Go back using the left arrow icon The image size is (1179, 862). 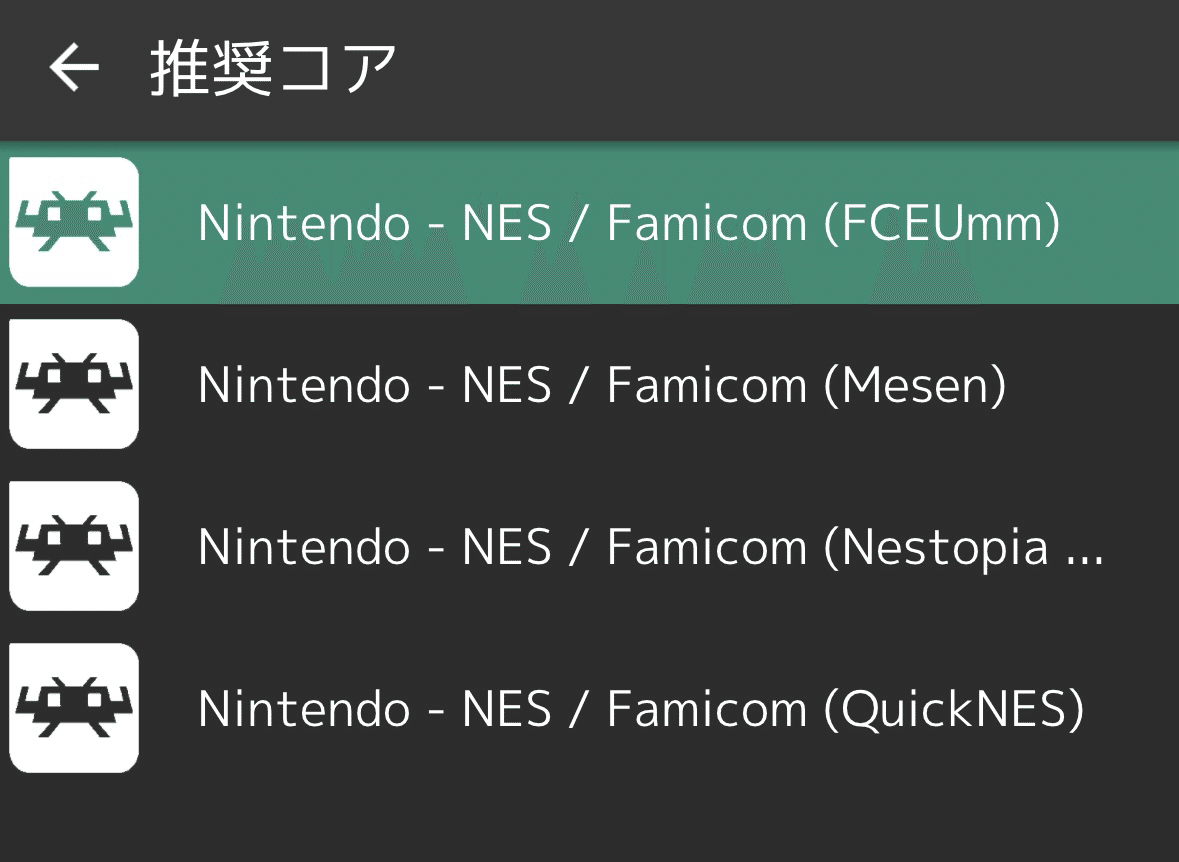[74, 68]
